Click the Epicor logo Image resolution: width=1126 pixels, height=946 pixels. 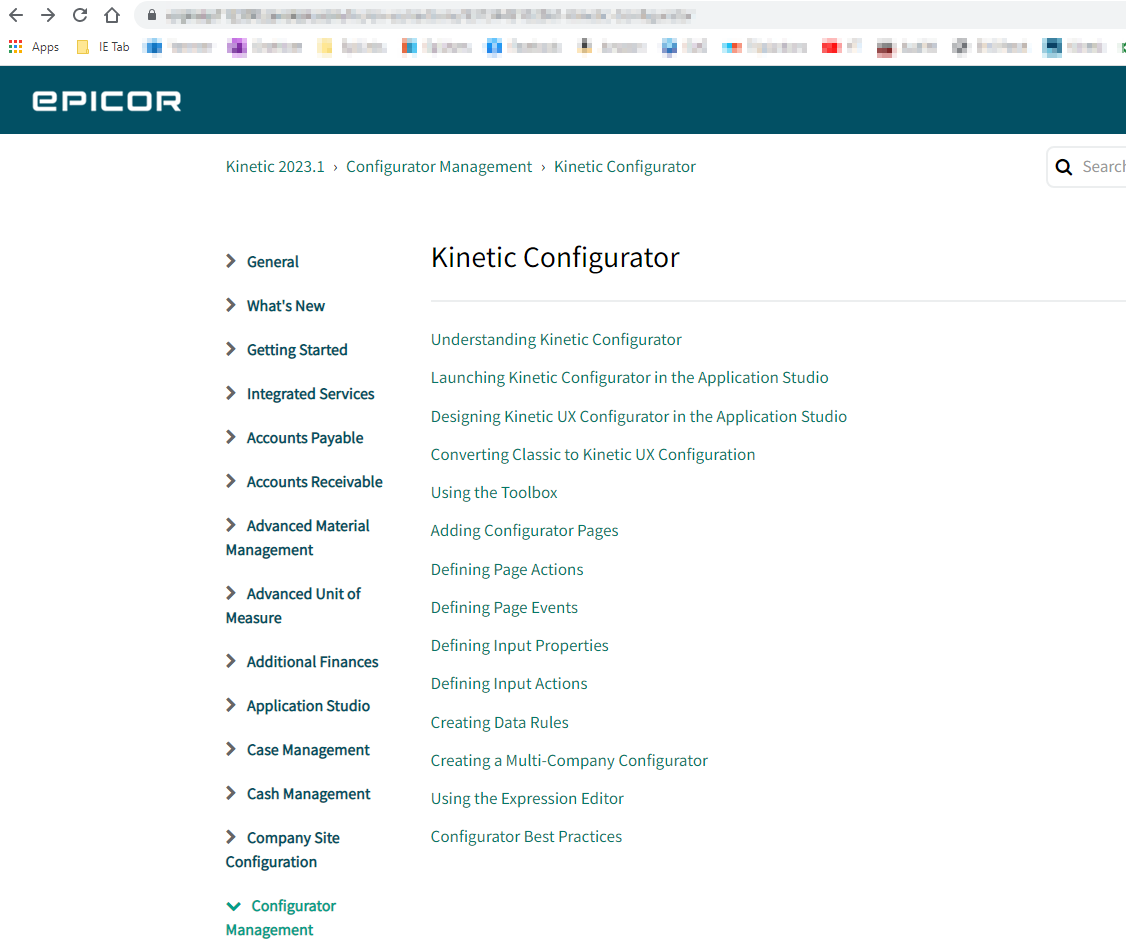pyautogui.click(x=106, y=101)
